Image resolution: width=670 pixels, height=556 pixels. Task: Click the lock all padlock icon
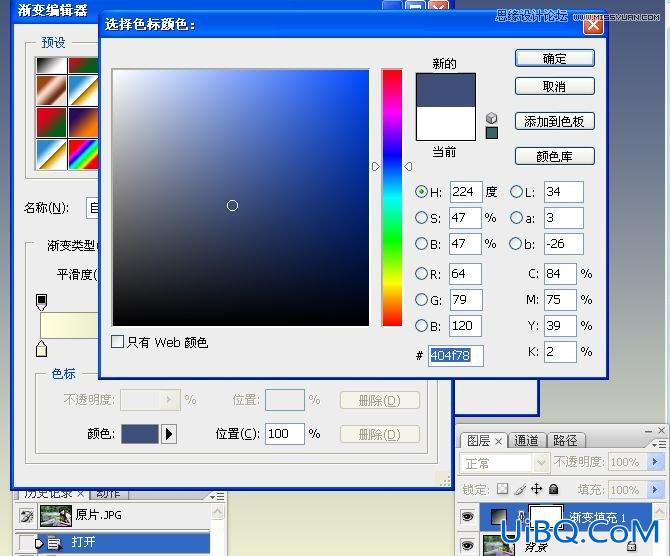(553, 488)
